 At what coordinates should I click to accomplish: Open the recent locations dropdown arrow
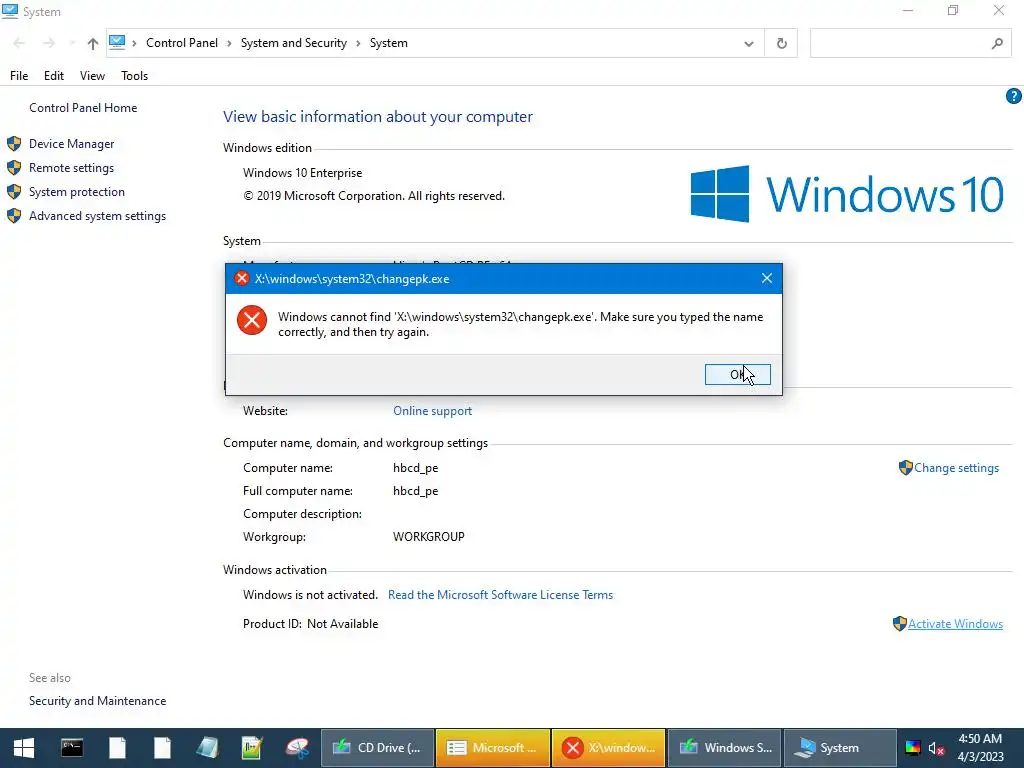coord(71,44)
